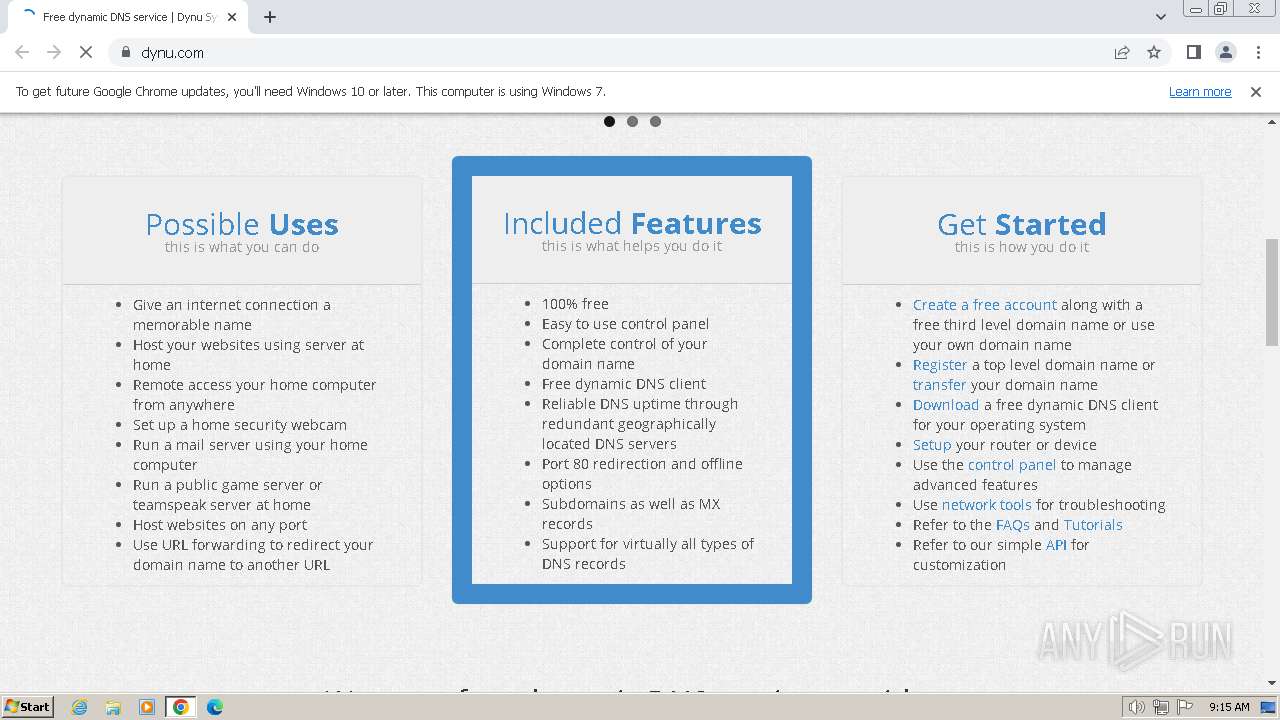
Task: Open the Windows Start menu
Action: coord(28,706)
